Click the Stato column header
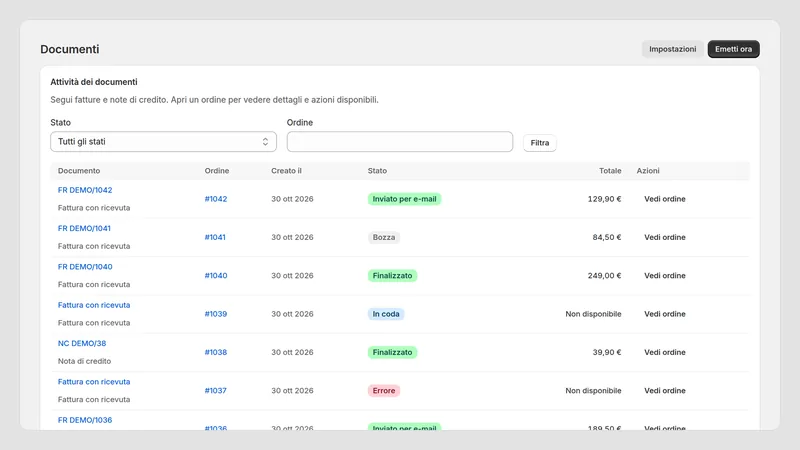800x450 pixels. 377,171
